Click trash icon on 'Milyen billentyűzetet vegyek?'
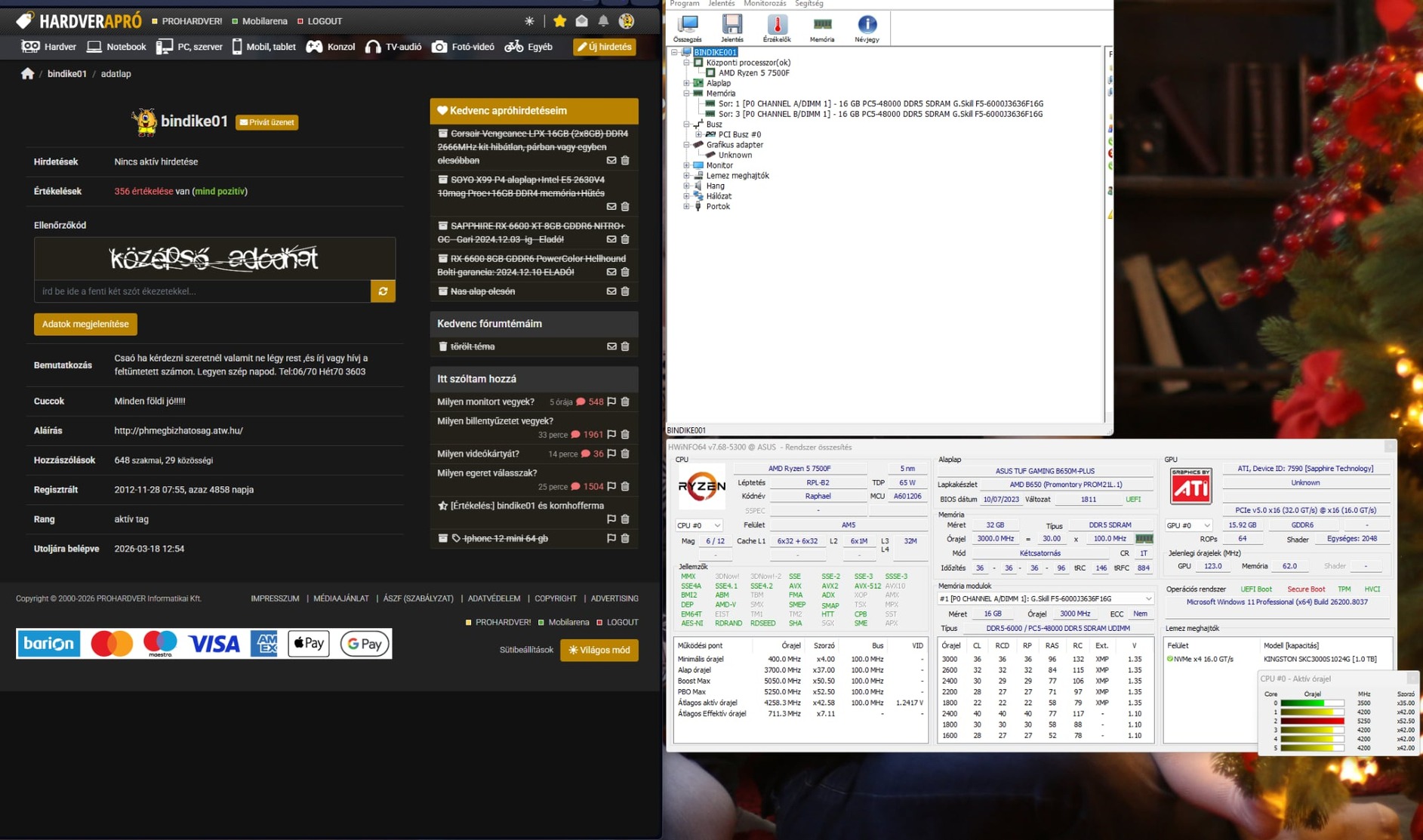1423x840 pixels. click(x=625, y=435)
